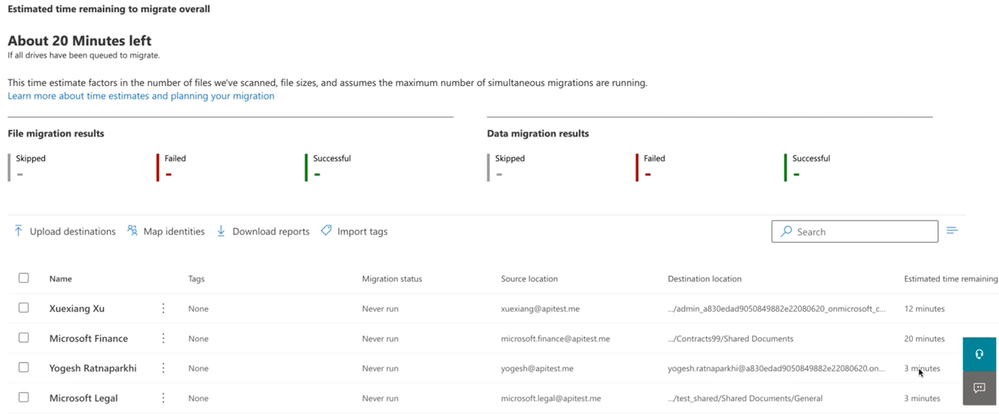Click the Download reports arrow icon
This screenshot has height=416, width=999.
pos(221,231)
